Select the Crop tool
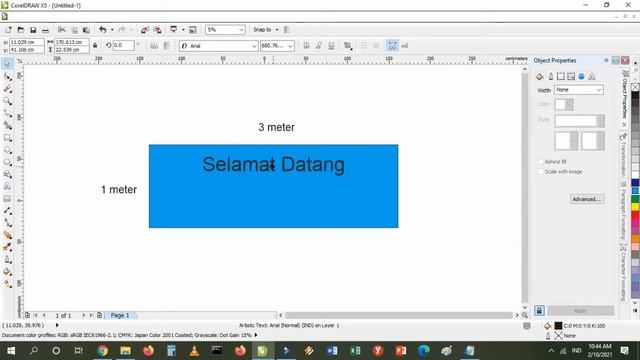The image size is (640, 360). coord(7,89)
